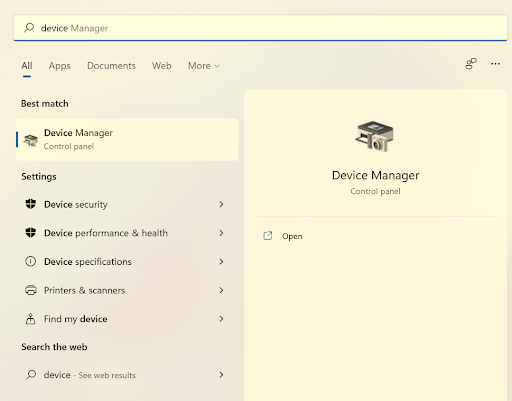Open Device performance & health result
Viewport: 512px width, 401px height.
coord(127,233)
